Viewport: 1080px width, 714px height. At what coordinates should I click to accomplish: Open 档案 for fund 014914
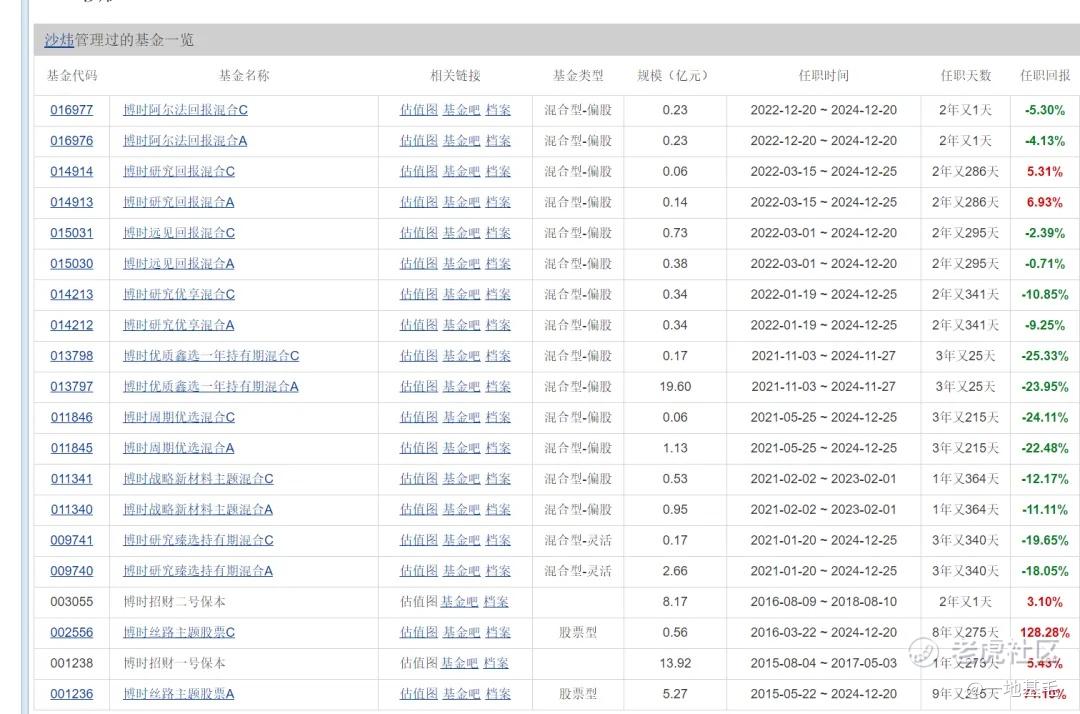click(498, 171)
